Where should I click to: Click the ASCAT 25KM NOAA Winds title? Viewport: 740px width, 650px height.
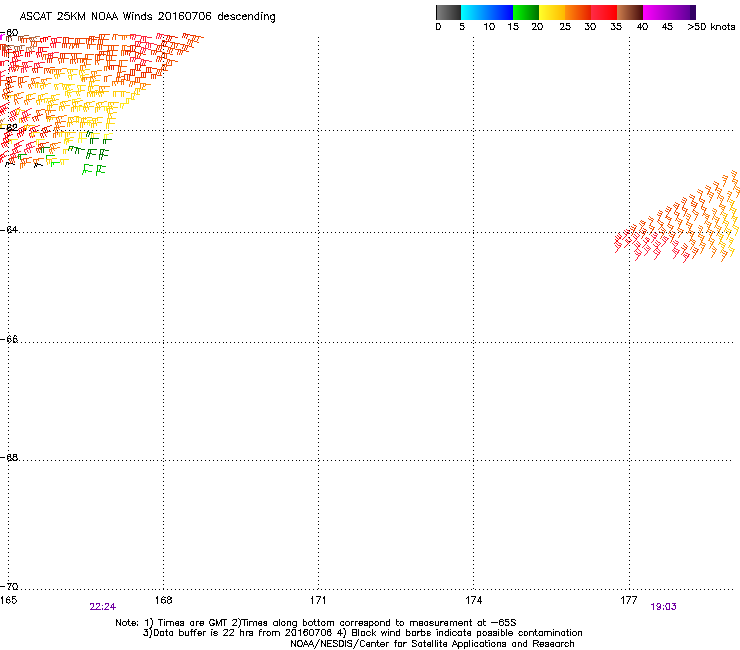(x=147, y=17)
